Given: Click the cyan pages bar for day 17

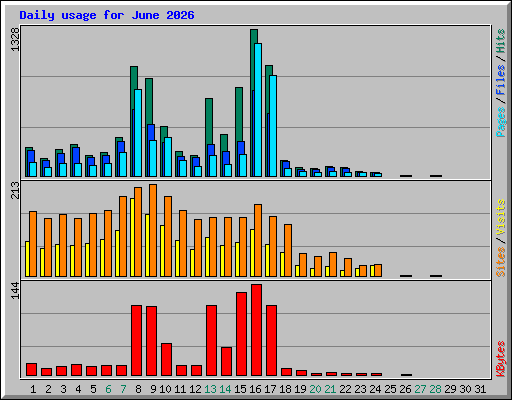Looking at the screenshot, I should (x=273, y=126).
